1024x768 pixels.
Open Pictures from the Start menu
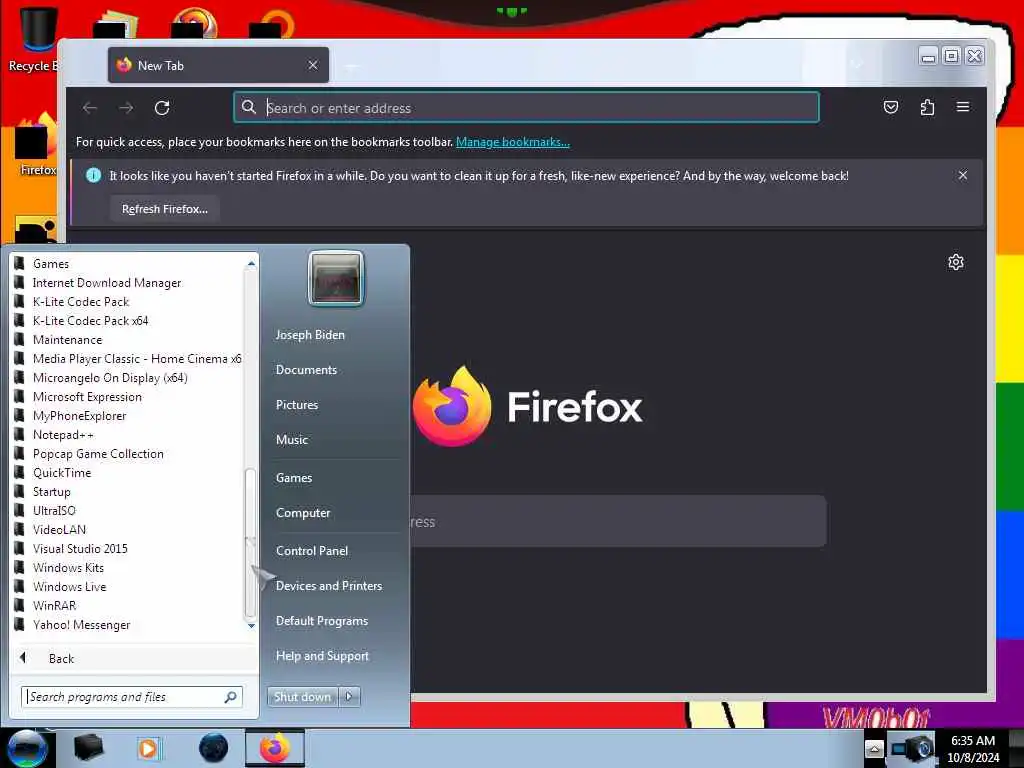297,405
